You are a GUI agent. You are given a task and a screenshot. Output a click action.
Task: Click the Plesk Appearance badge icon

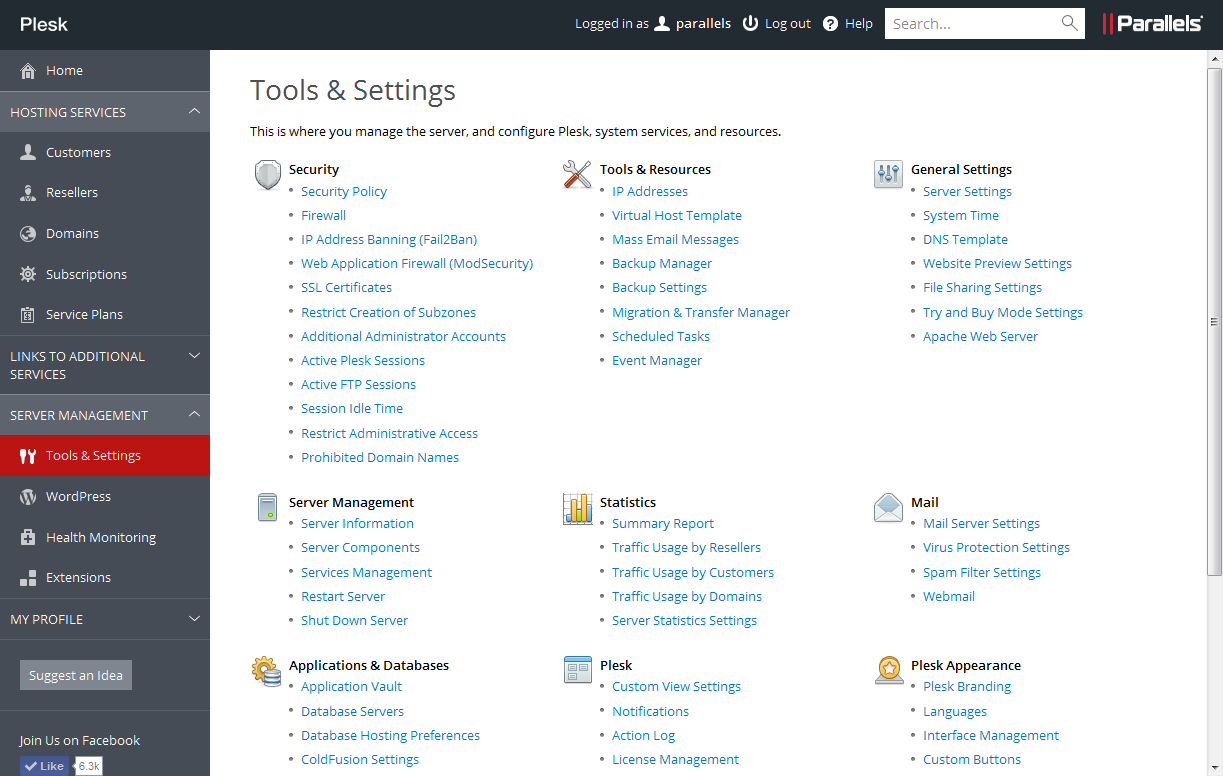[x=889, y=671]
